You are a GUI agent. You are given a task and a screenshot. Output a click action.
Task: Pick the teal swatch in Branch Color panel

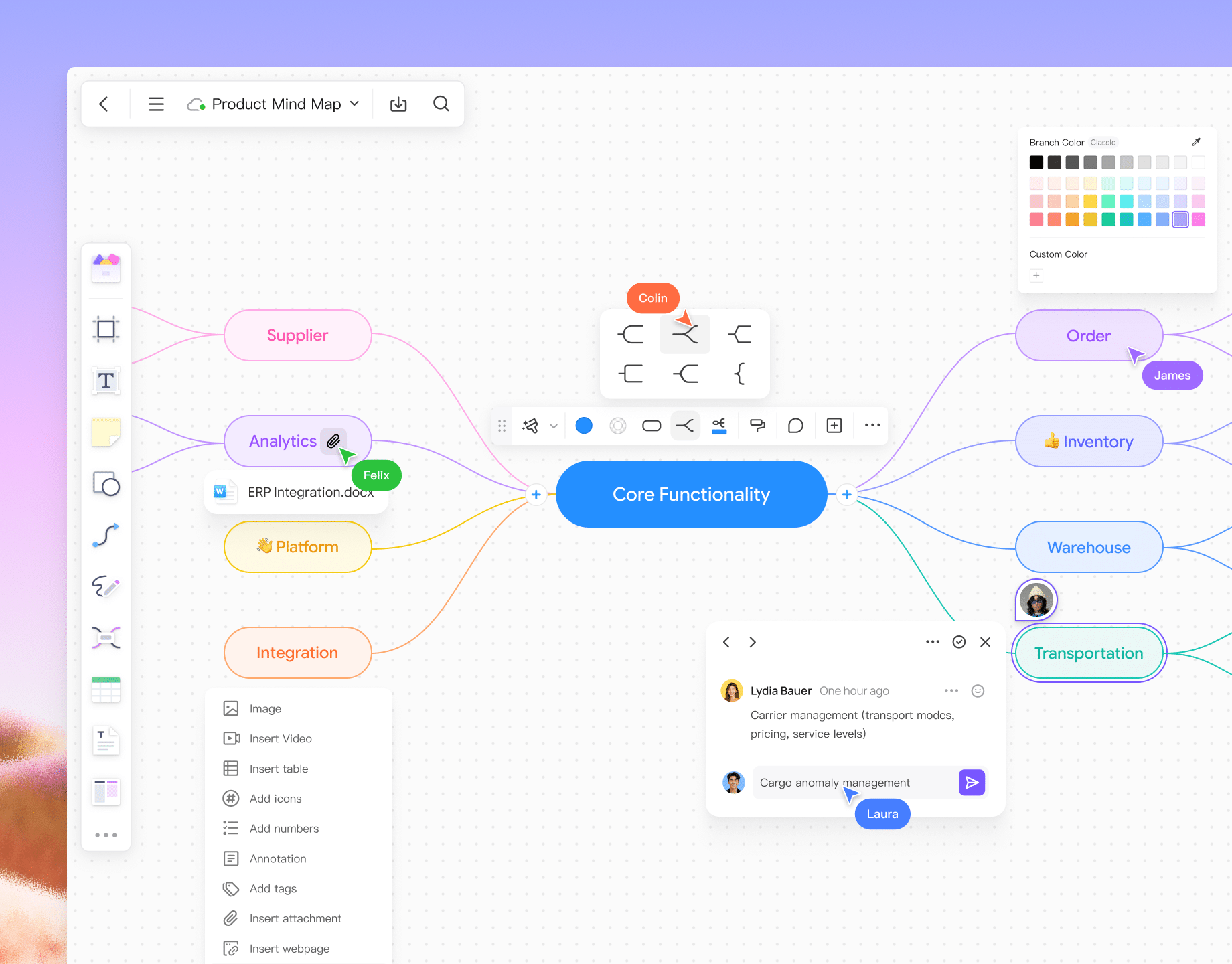(x=1126, y=219)
